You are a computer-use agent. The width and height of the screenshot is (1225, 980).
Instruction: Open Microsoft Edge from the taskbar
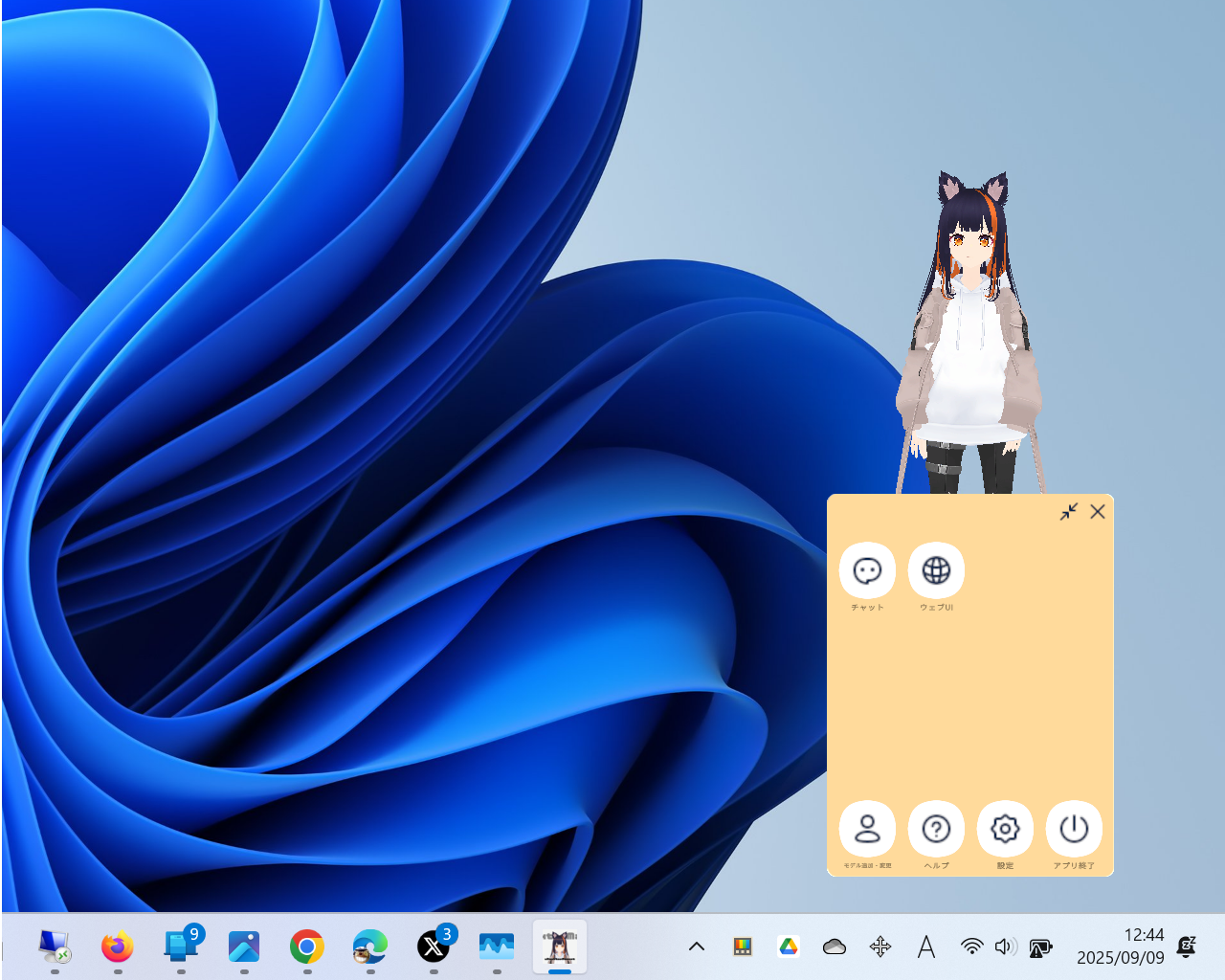pos(370,947)
